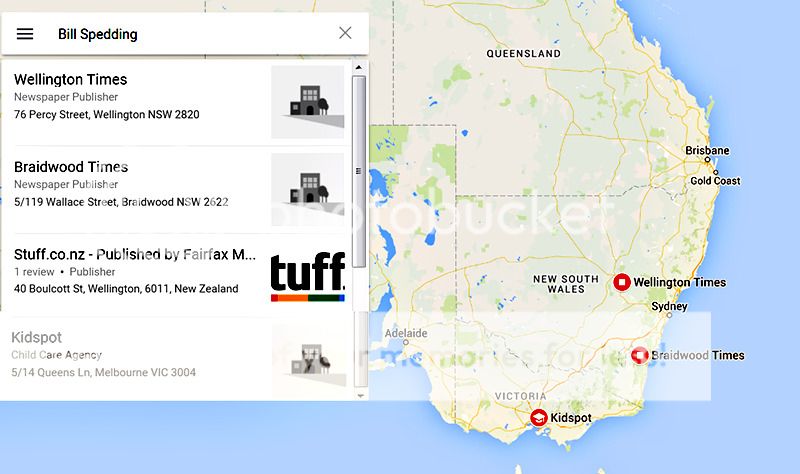Click the Sydney label on the map
Screen dimensions: 800x474
coord(669,307)
